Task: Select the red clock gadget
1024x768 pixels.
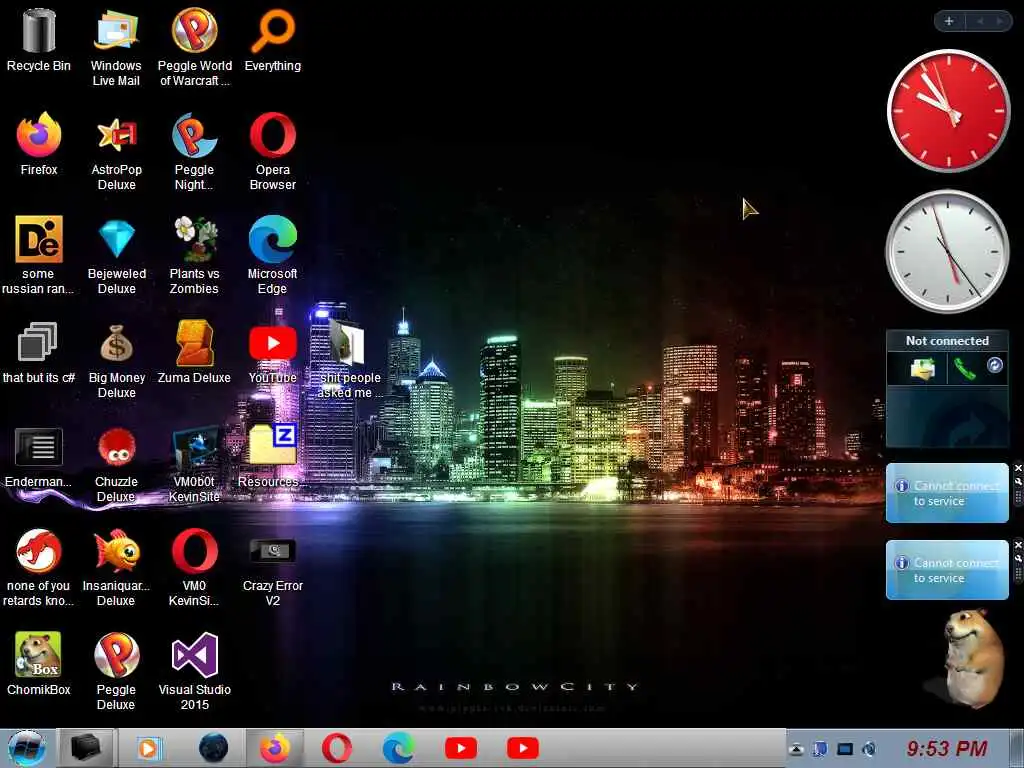Action: 948,110
